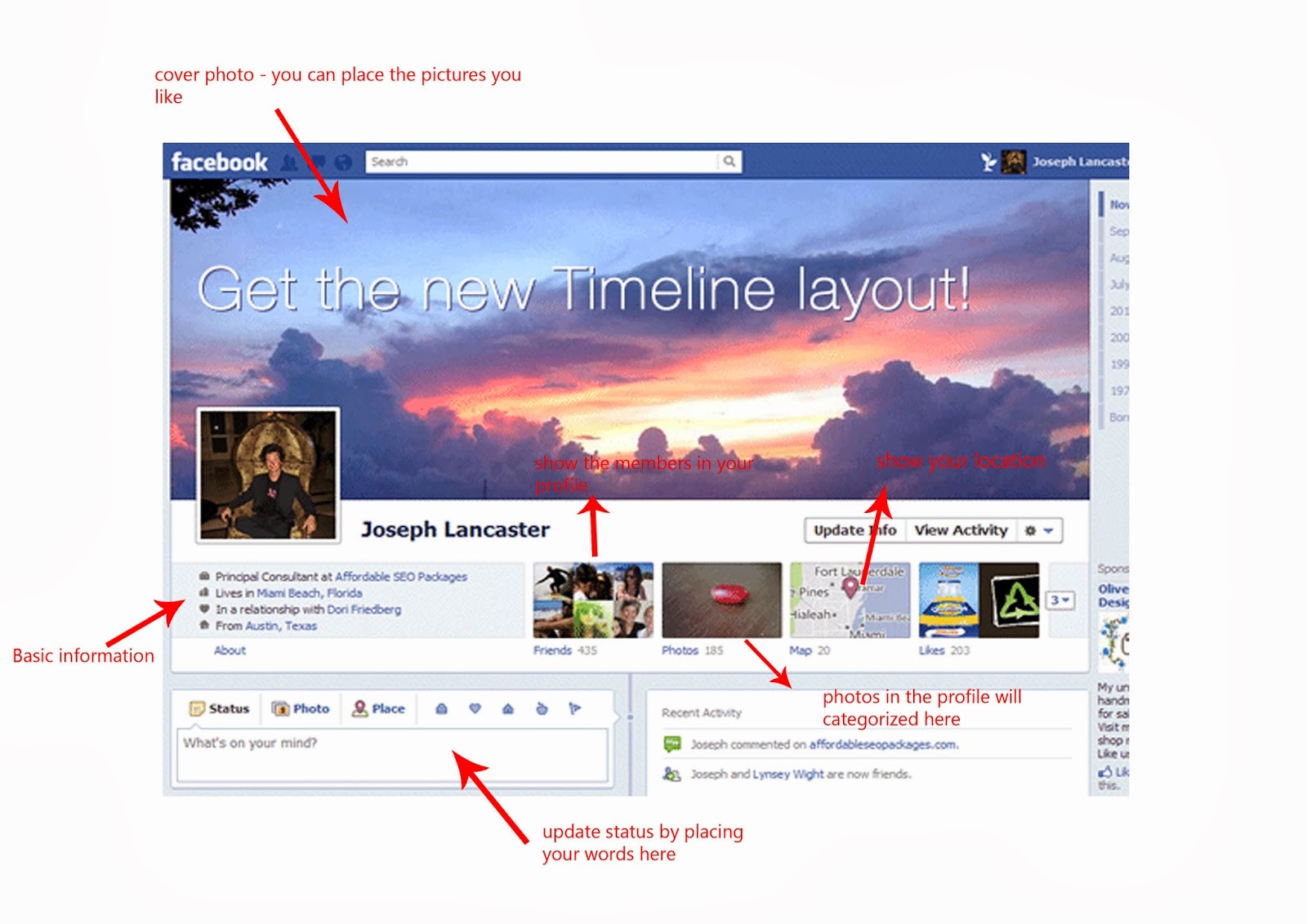Select the Place composer tab

pos(379,708)
